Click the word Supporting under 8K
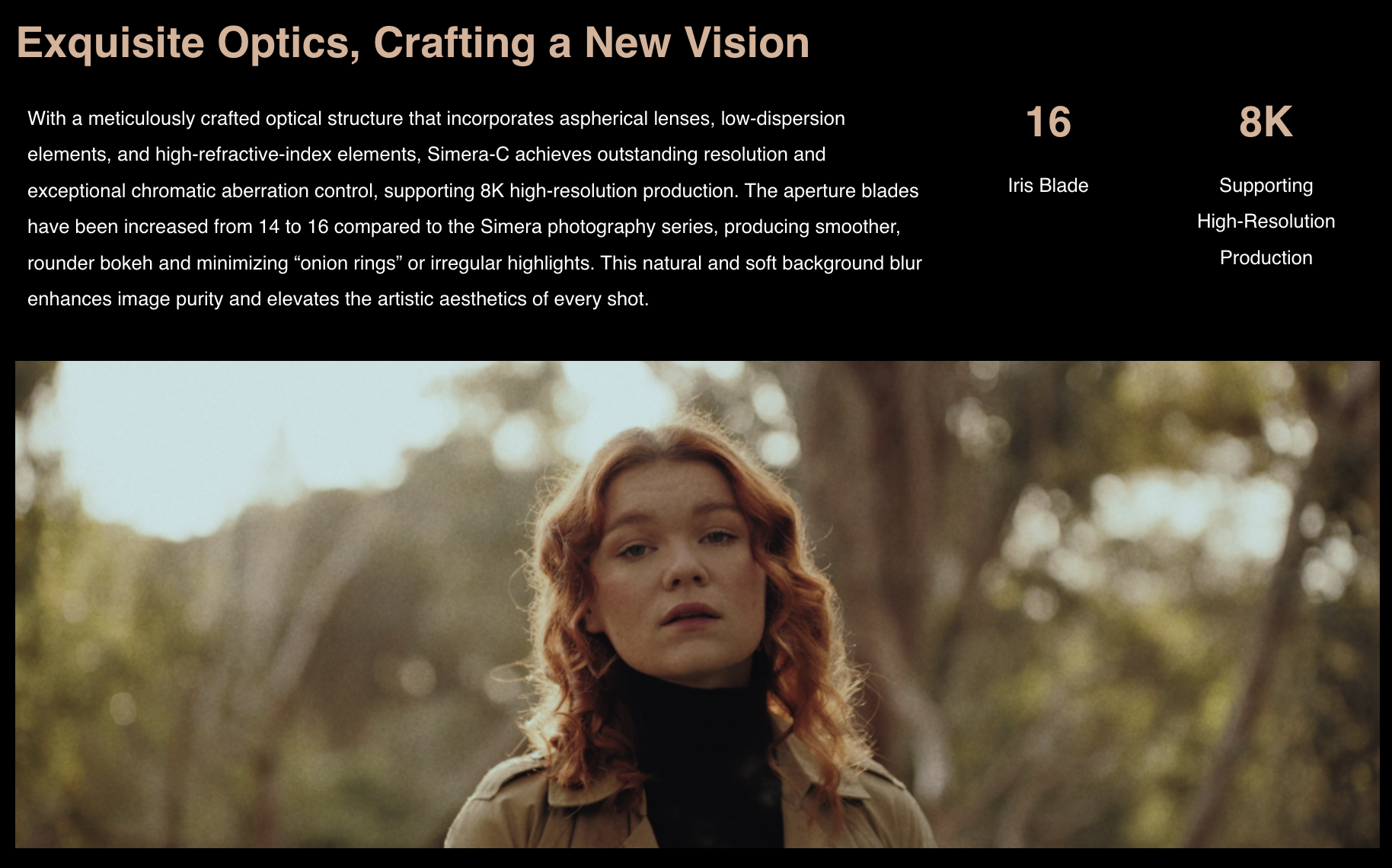This screenshot has width=1392, height=868. [x=1266, y=186]
